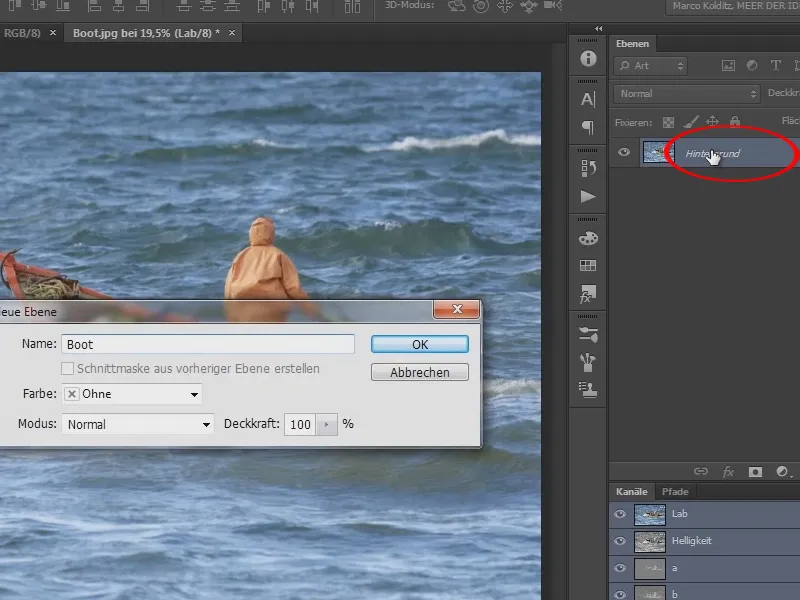Toggle lock position icon
800x600 pixels.
click(712, 121)
